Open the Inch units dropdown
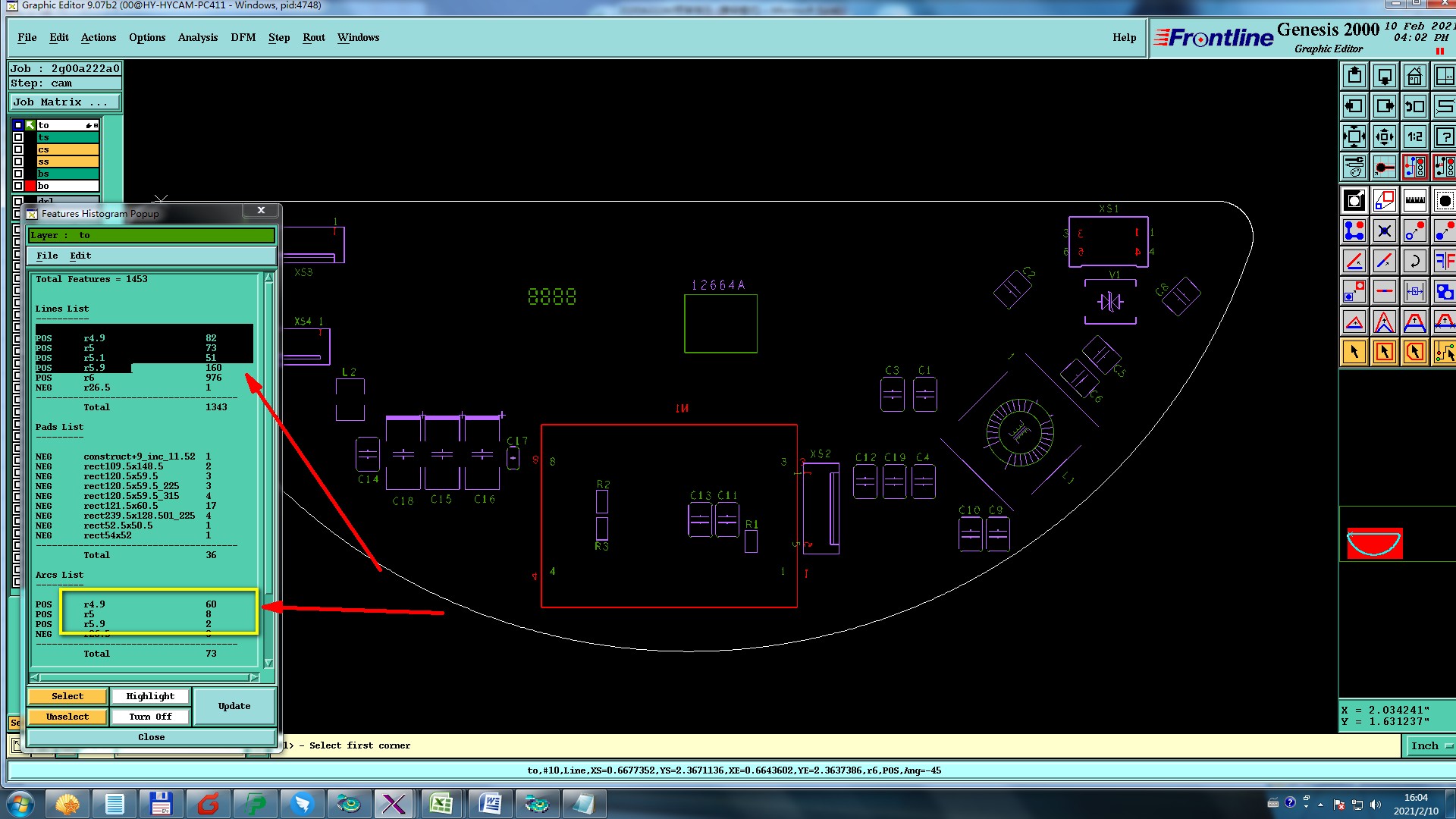The image size is (1456, 819). [1430, 746]
